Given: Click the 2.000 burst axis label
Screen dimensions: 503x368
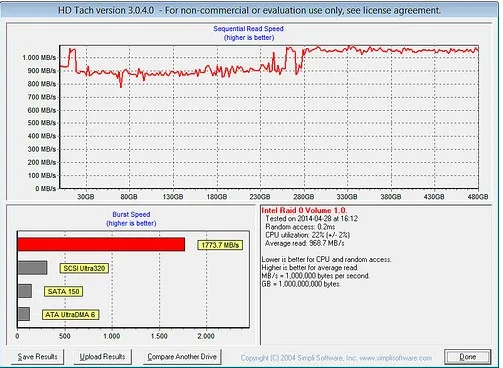Looking at the screenshot, I should (x=206, y=336).
